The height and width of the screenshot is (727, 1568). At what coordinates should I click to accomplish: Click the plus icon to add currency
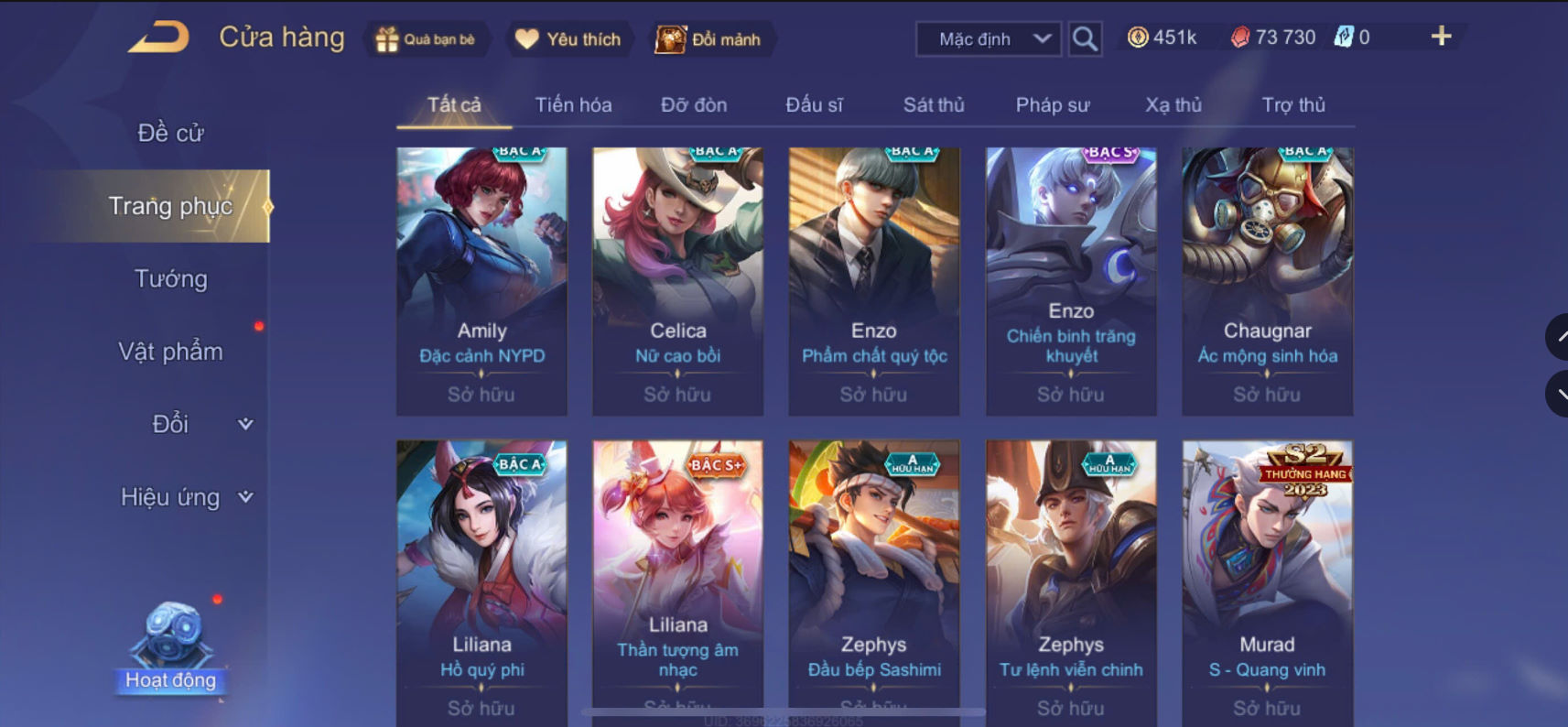(1441, 37)
